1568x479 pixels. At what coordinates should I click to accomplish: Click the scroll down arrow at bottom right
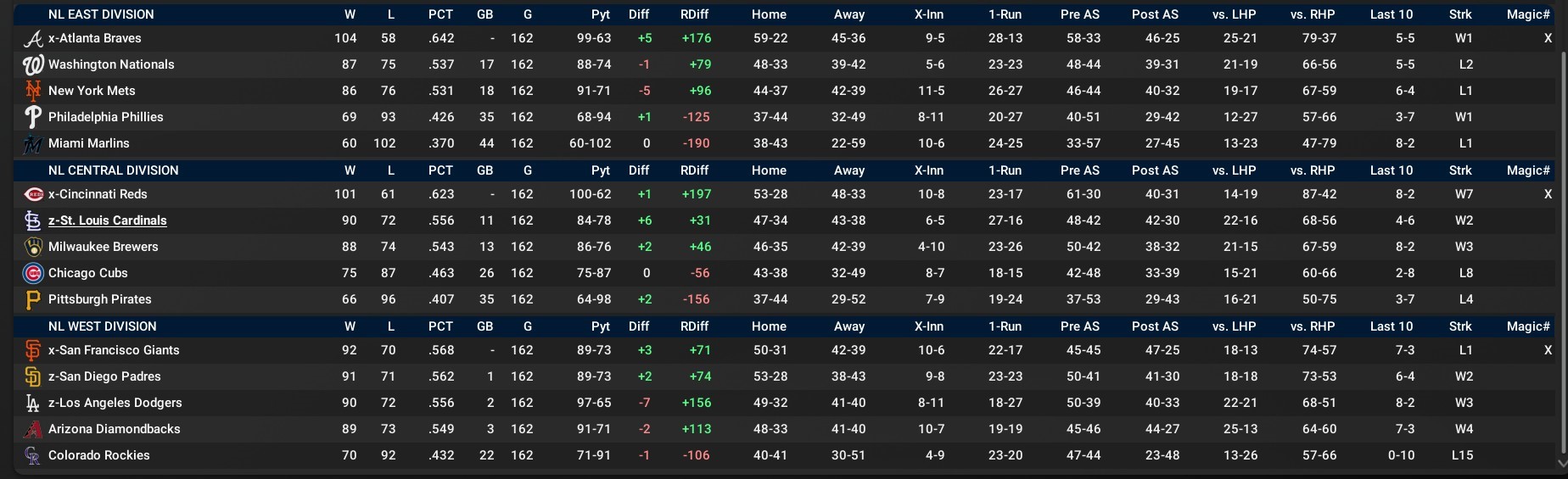click(1562, 463)
